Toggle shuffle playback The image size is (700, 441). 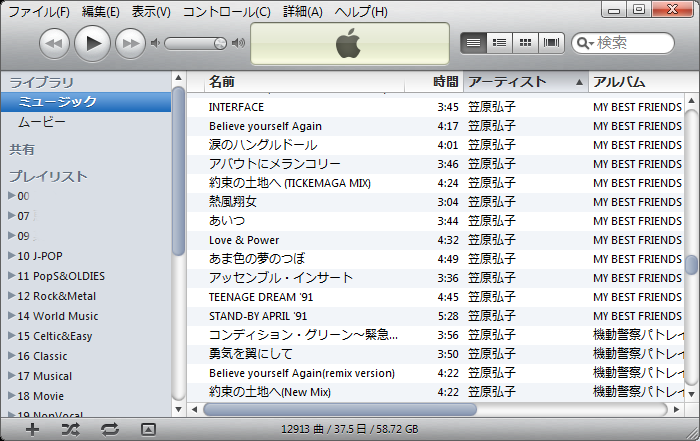coord(71,429)
